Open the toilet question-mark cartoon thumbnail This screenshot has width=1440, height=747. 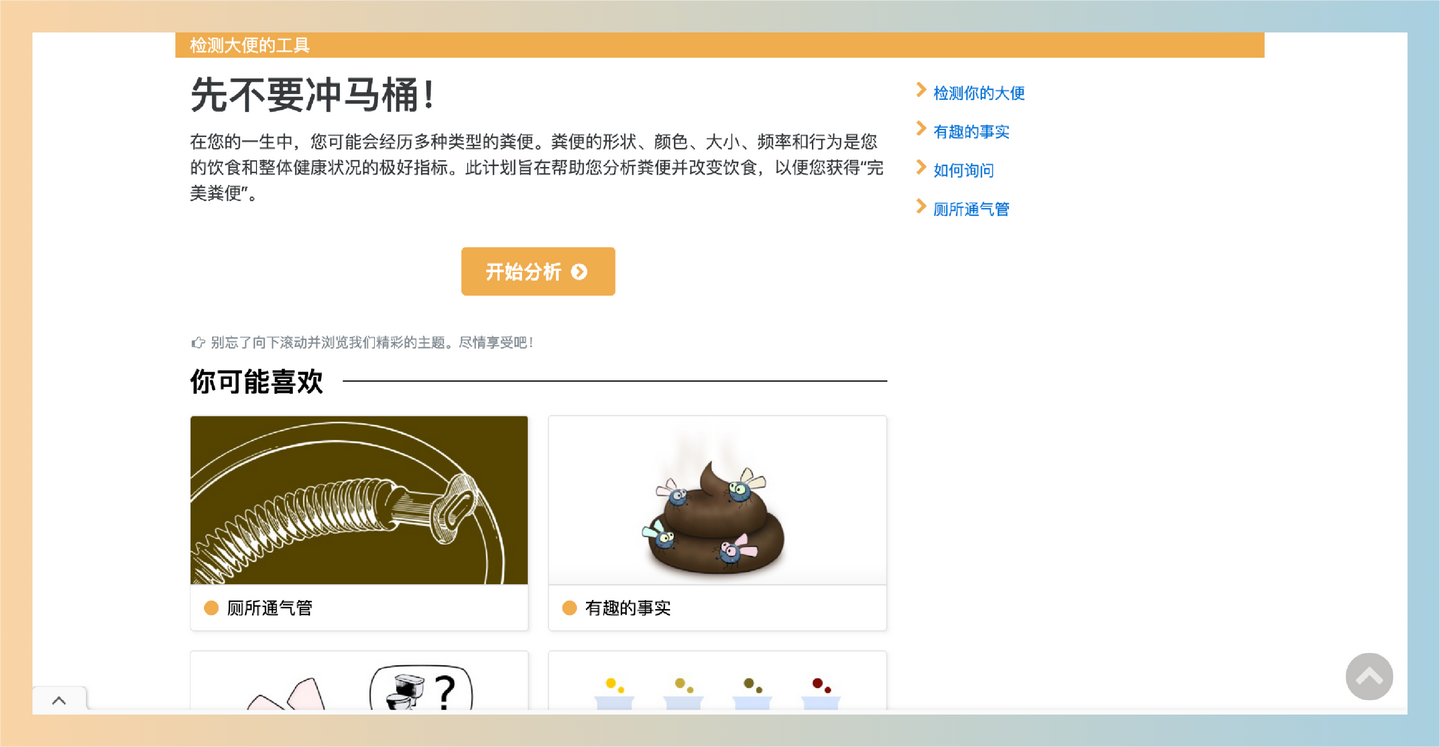359,682
